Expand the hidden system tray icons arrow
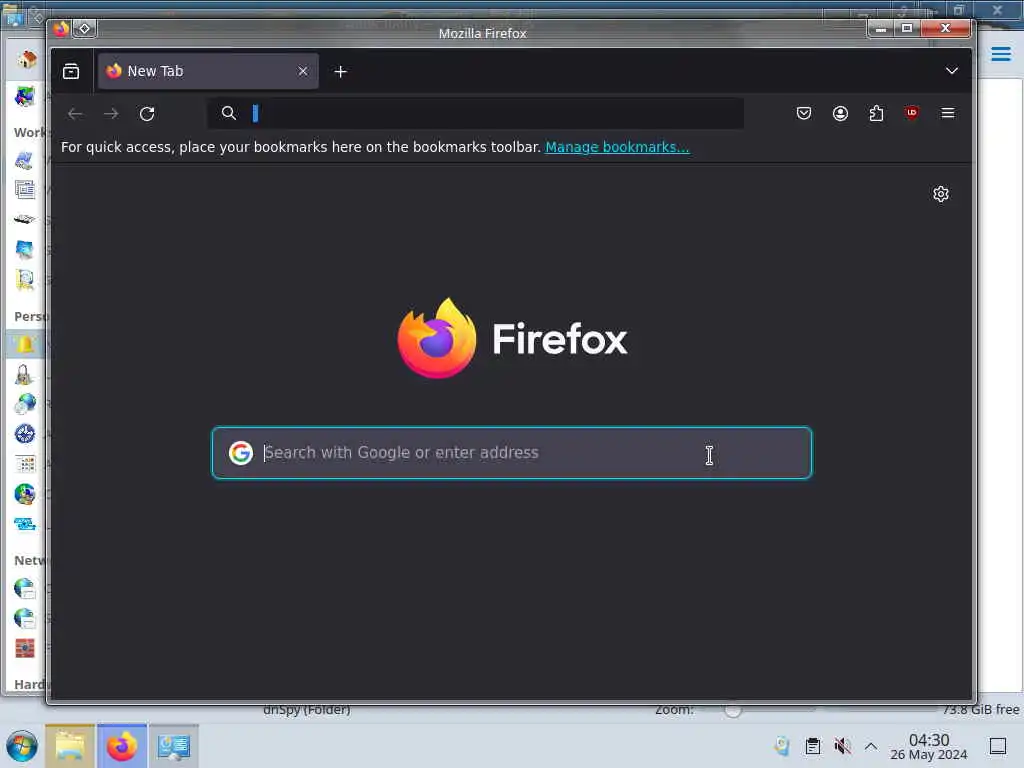The width and height of the screenshot is (1024, 768). tap(871, 746)
